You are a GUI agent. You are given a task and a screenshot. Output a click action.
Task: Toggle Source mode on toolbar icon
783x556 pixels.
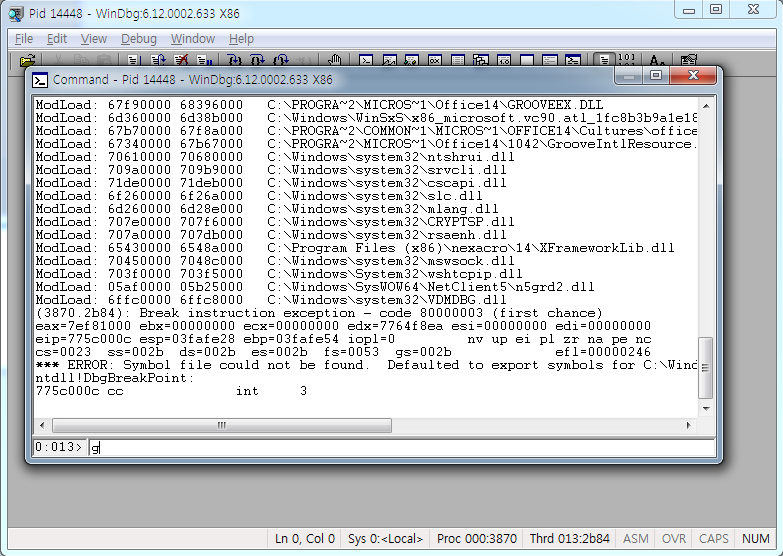[x=604, y=60]
